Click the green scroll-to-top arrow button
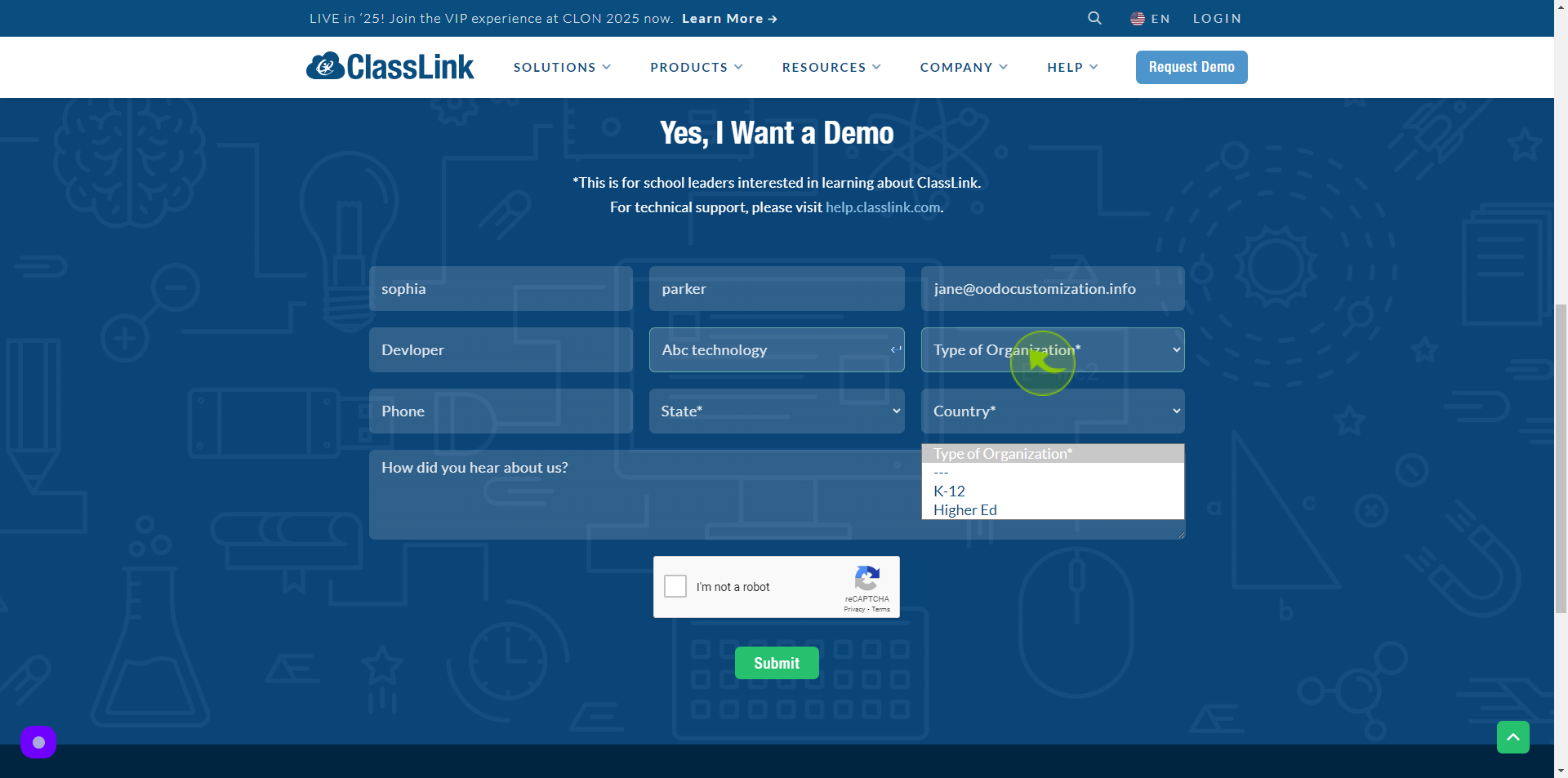 [x=1512, y=737]
